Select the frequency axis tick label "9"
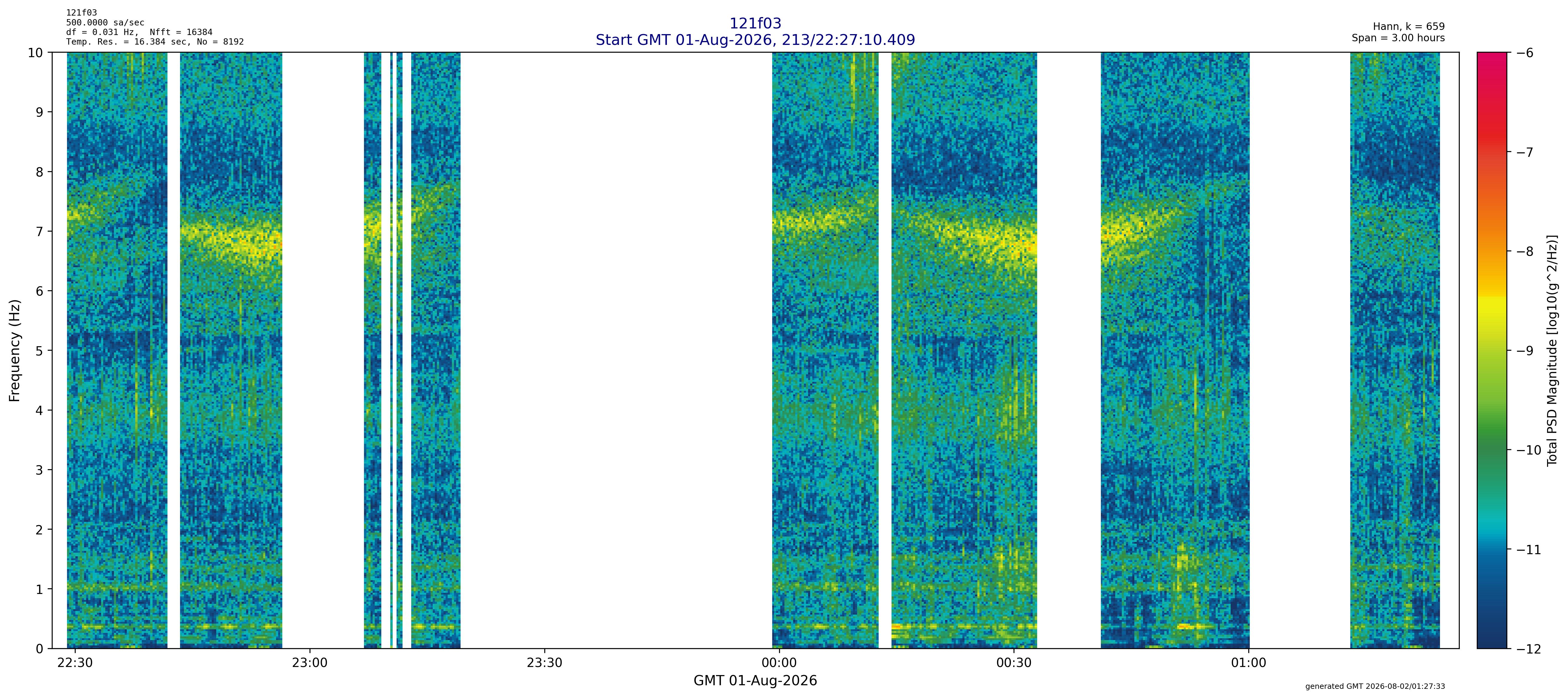The width and height of the screenshot is (1568, 699). pyautogui.click(x=39, y=113)
